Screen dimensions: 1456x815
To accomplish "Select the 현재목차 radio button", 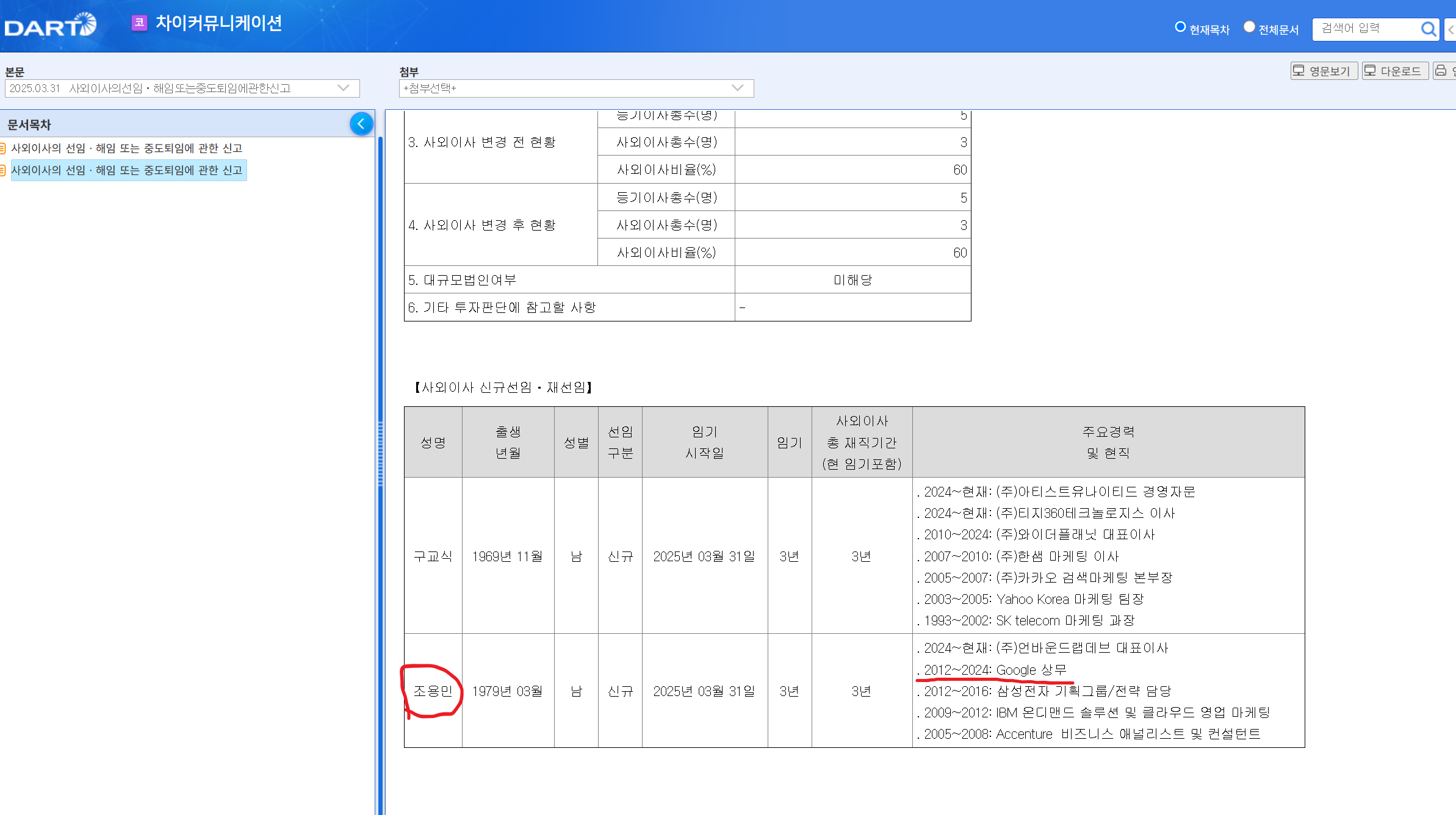I will [1180, 27].
